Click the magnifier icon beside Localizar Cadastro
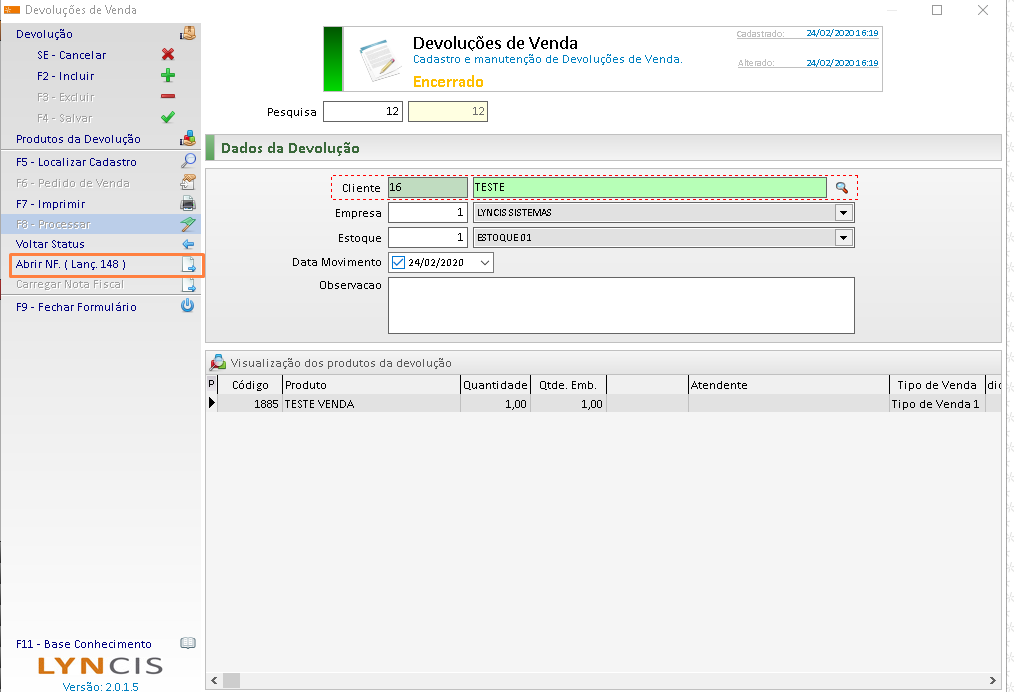 coord(187,162)
